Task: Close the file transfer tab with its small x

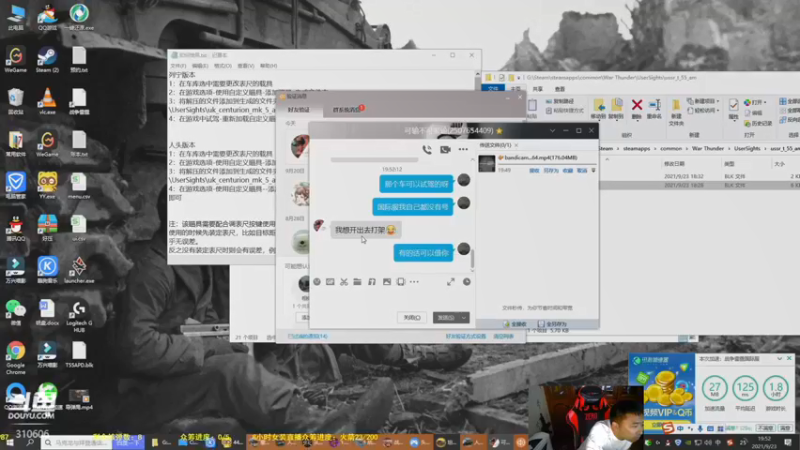Action: [x=516, y=145]
